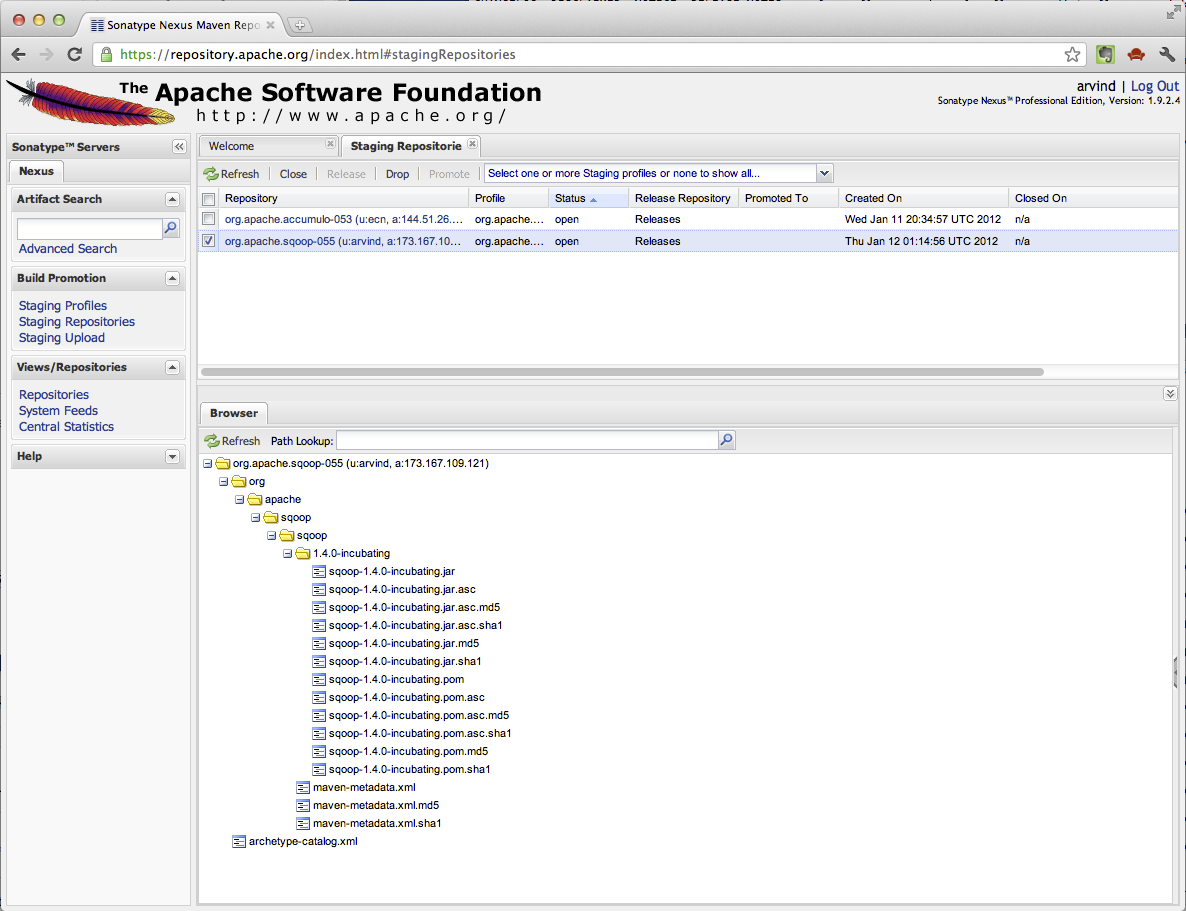Screen dimensions: 1186x911
Task: Click the green lock icon in address bar
Action: [107, 54]
